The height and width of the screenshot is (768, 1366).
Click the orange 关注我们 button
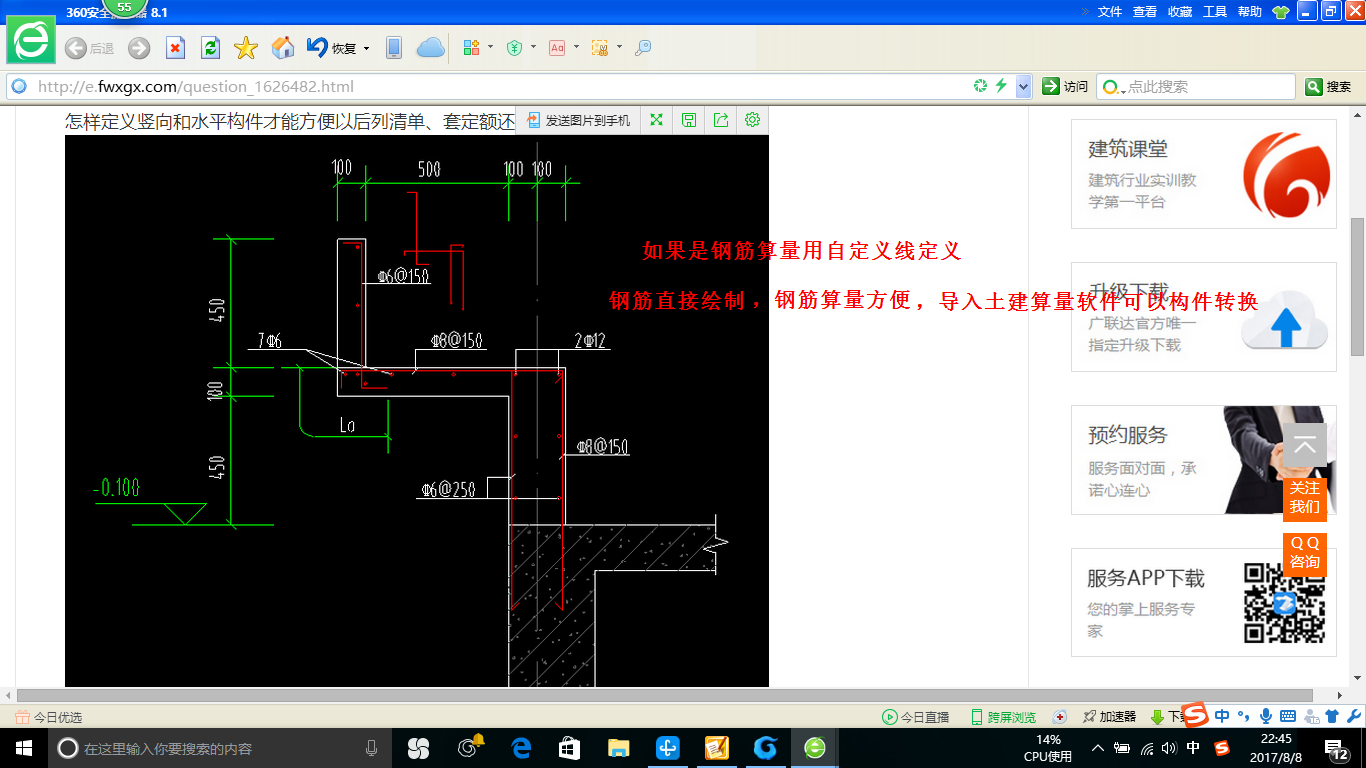pos(1304,498)
